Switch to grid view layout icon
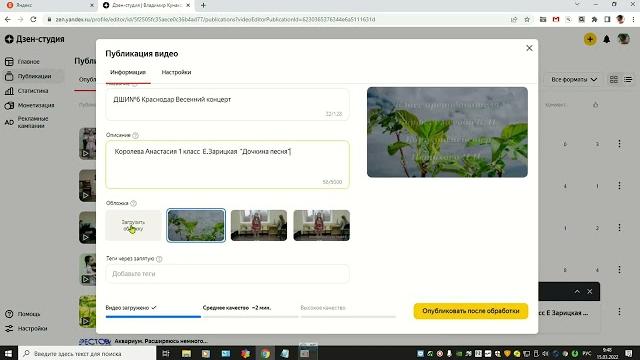This screenshot has width=640, height=360. (x=613, y=80)
